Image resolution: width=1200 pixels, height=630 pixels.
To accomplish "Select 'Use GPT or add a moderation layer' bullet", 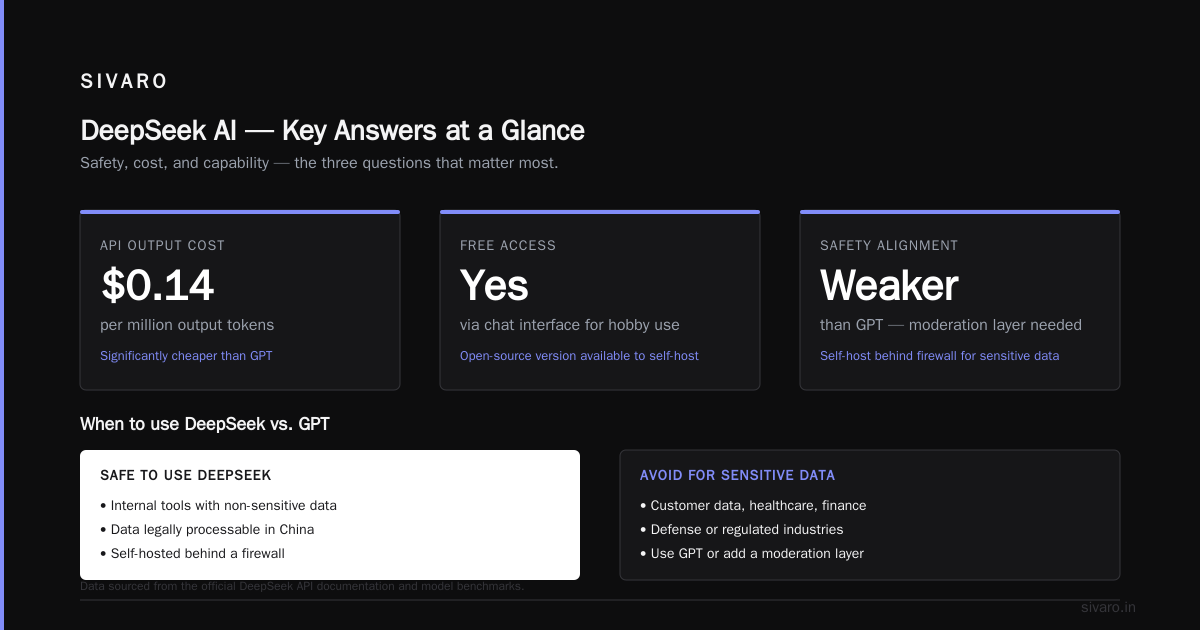I will click(x=752, y=554).
